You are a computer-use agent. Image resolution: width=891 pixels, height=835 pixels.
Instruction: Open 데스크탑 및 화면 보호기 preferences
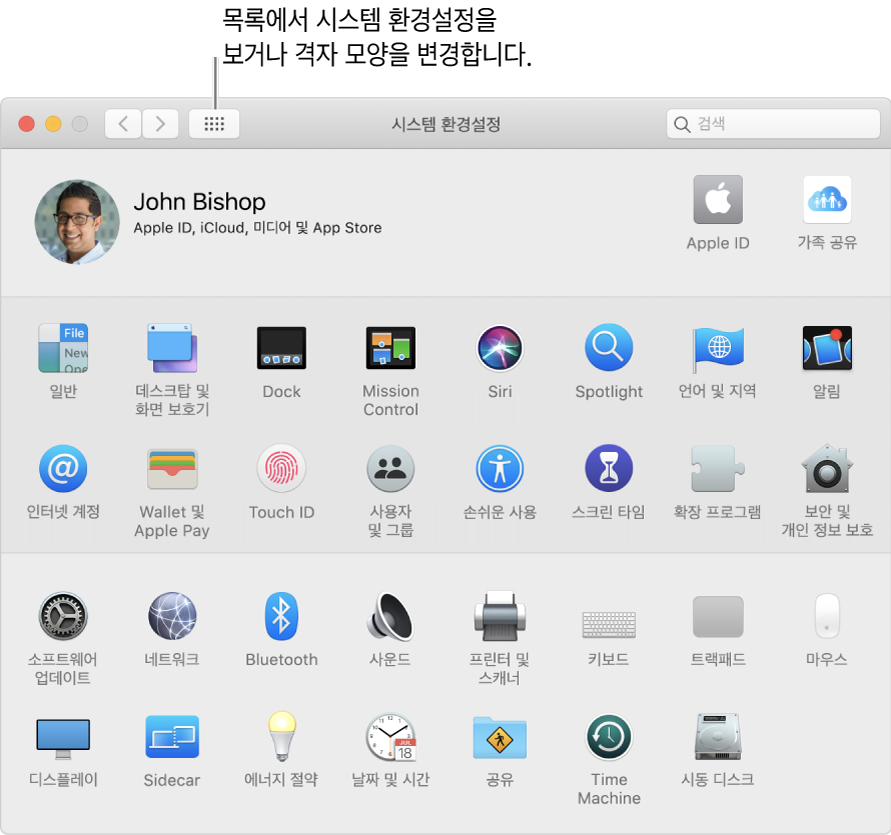(x=172, y=348)
